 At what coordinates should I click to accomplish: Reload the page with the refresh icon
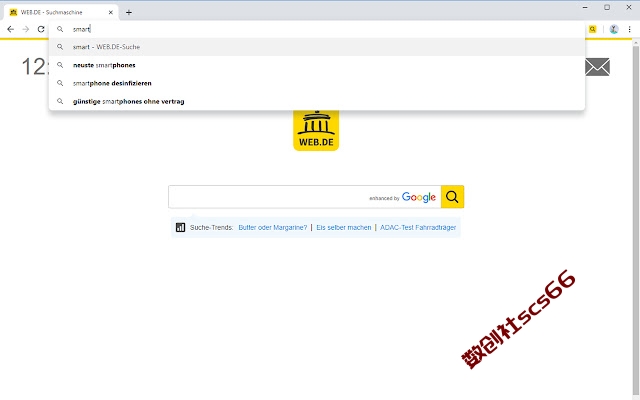(x=41, y=29)
